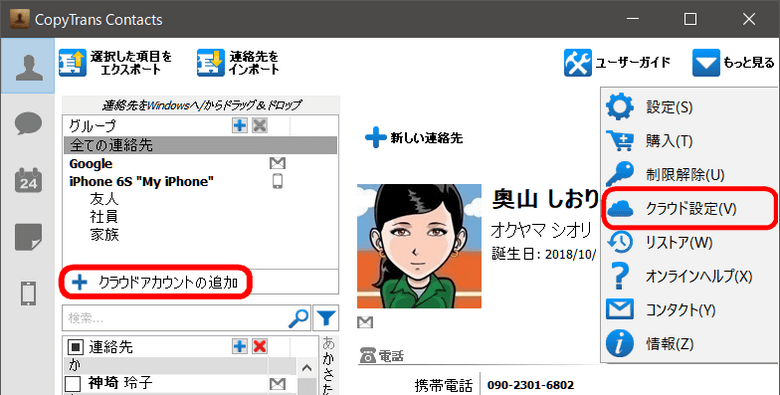Click the phone number 090-2301-6802

(x=530, y=385)
